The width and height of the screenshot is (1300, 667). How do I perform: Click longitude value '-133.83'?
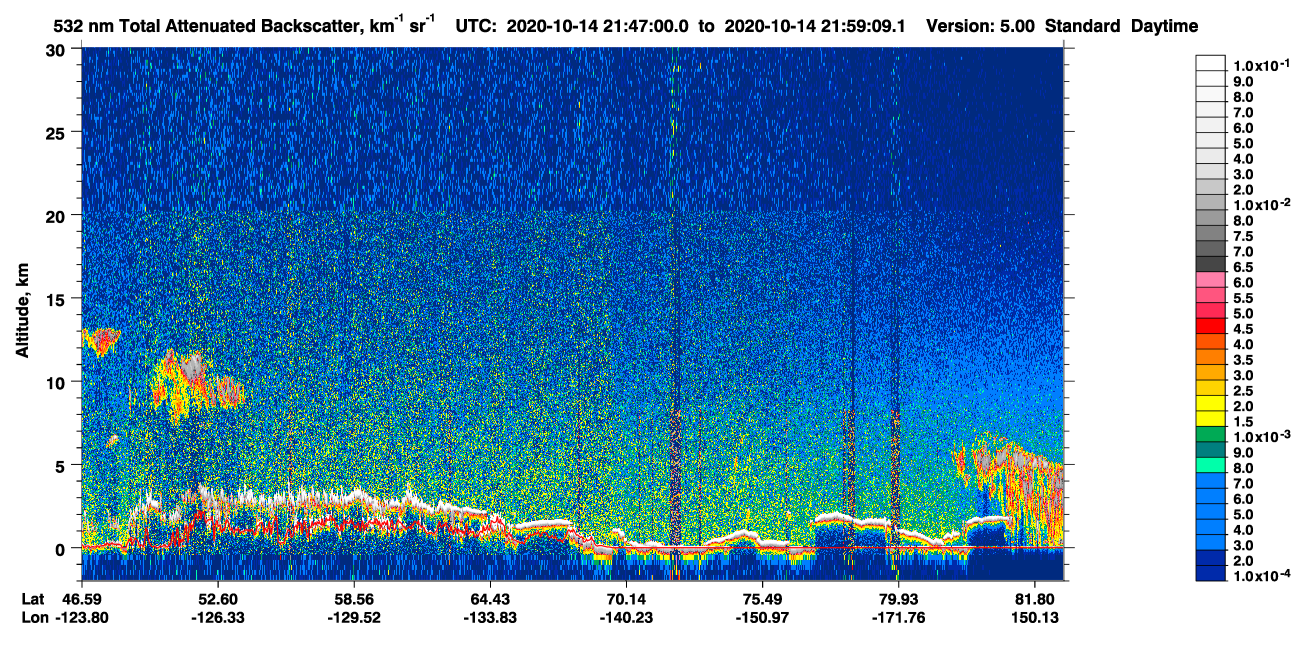coord(490,618)
